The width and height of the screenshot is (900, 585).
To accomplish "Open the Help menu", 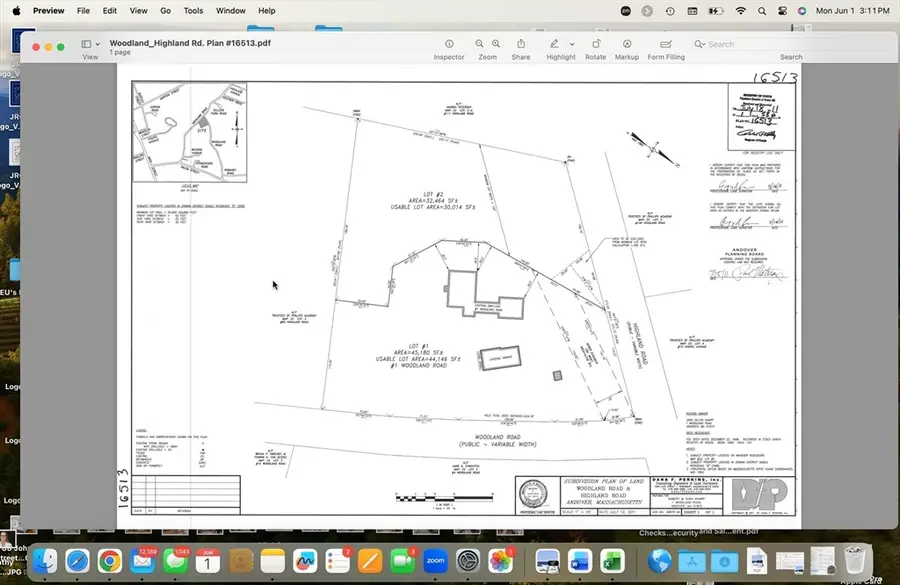I will 266,10.
